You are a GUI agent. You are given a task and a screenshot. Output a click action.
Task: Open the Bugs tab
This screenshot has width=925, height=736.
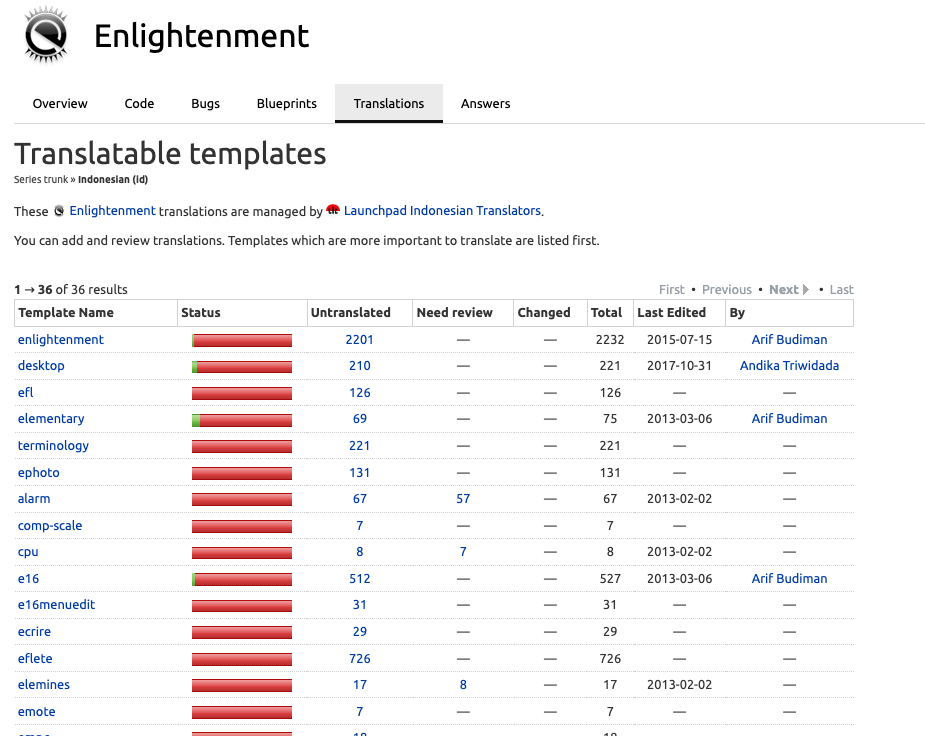tap(205, 104)
